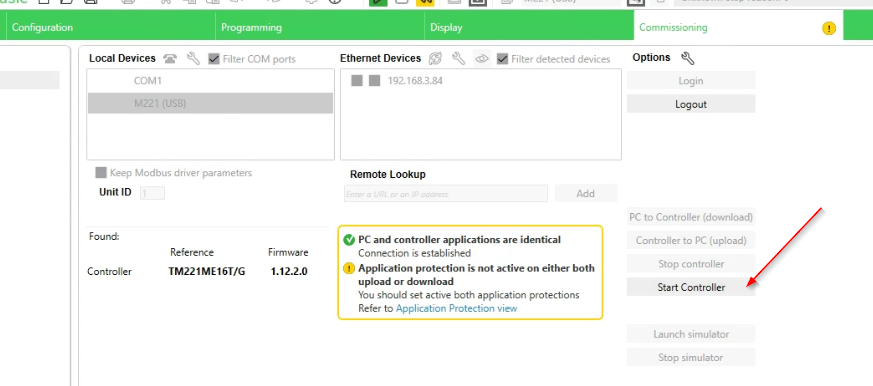Image resolution: width=873 pixels, height=386 pixels.
Task: Click the yellow warning icon on Commissioning tab
Action: coord(829,28)
